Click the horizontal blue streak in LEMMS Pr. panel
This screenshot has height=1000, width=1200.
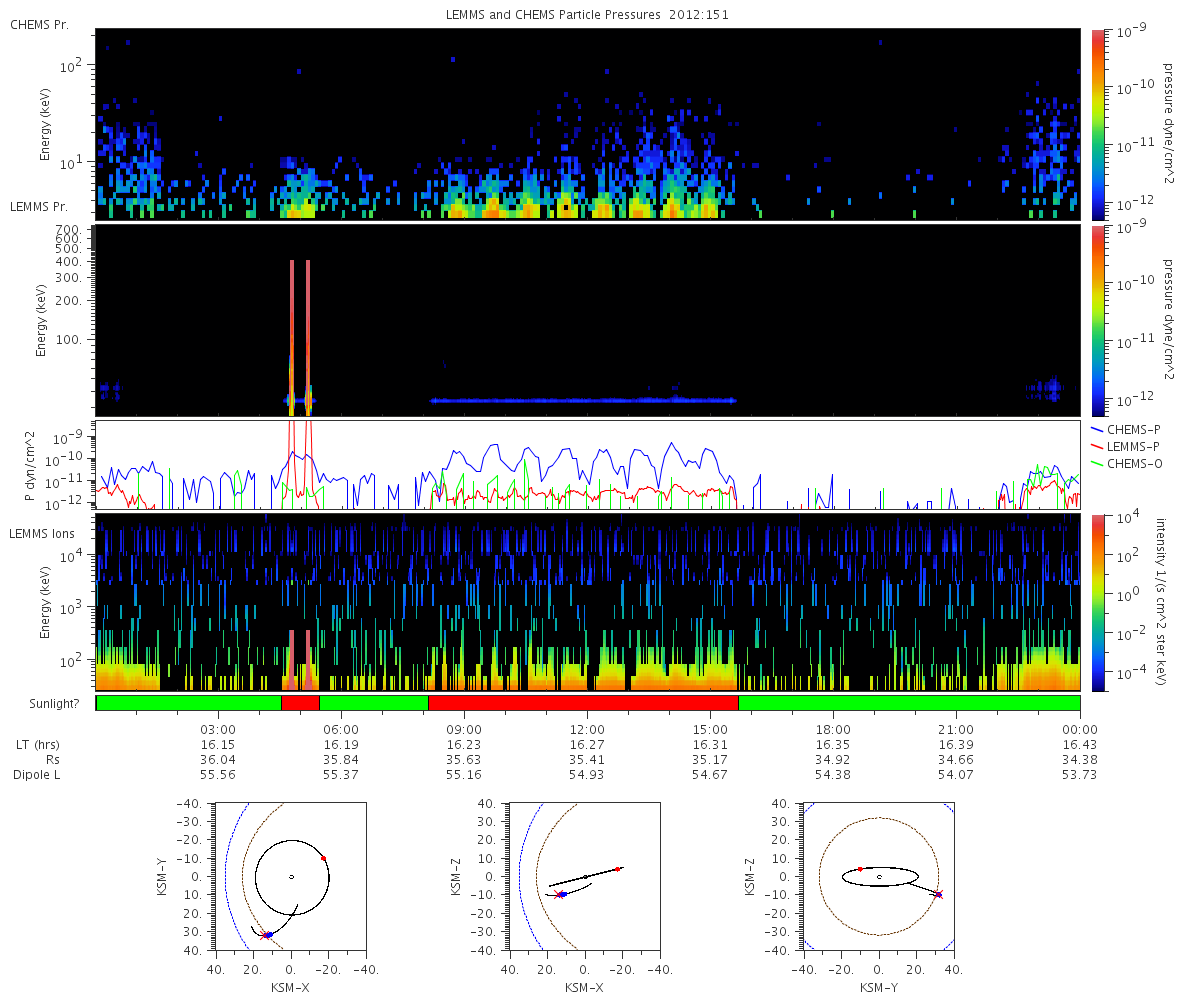click(x=583, y=400)
